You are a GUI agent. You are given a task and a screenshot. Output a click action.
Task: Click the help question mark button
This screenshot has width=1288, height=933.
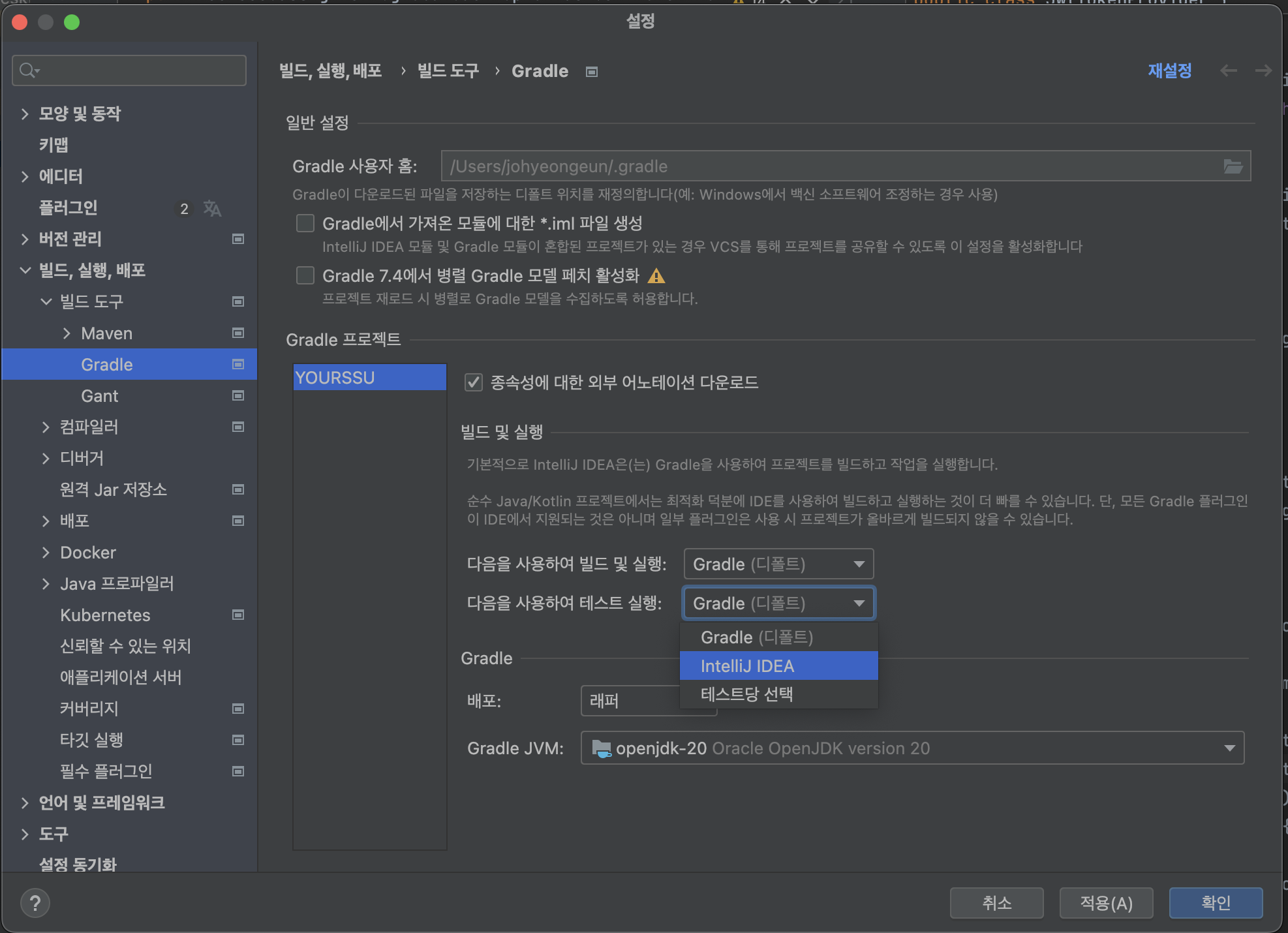[x=35, y=903]
